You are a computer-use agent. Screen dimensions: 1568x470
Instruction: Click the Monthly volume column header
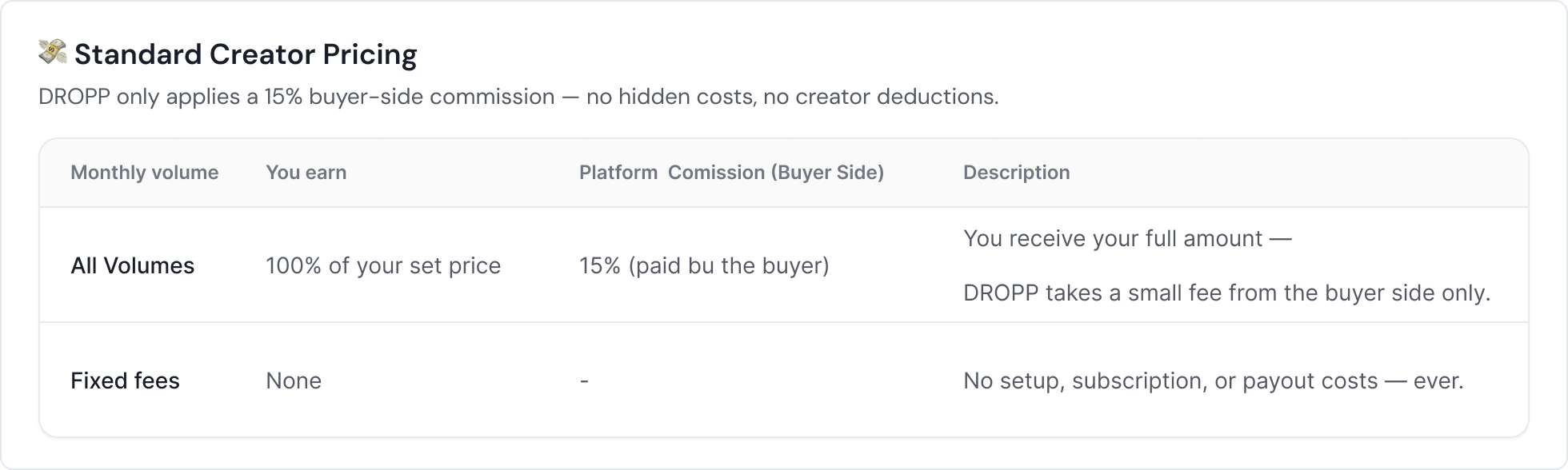(x=144, y=173)
